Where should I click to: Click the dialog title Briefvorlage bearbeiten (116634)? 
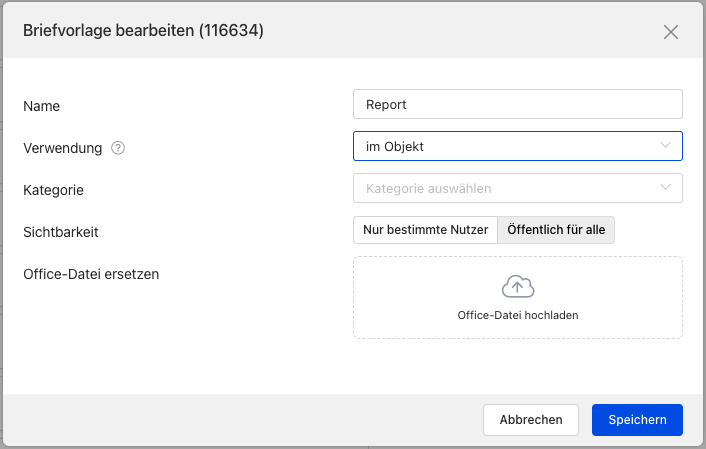click(143, 31)
